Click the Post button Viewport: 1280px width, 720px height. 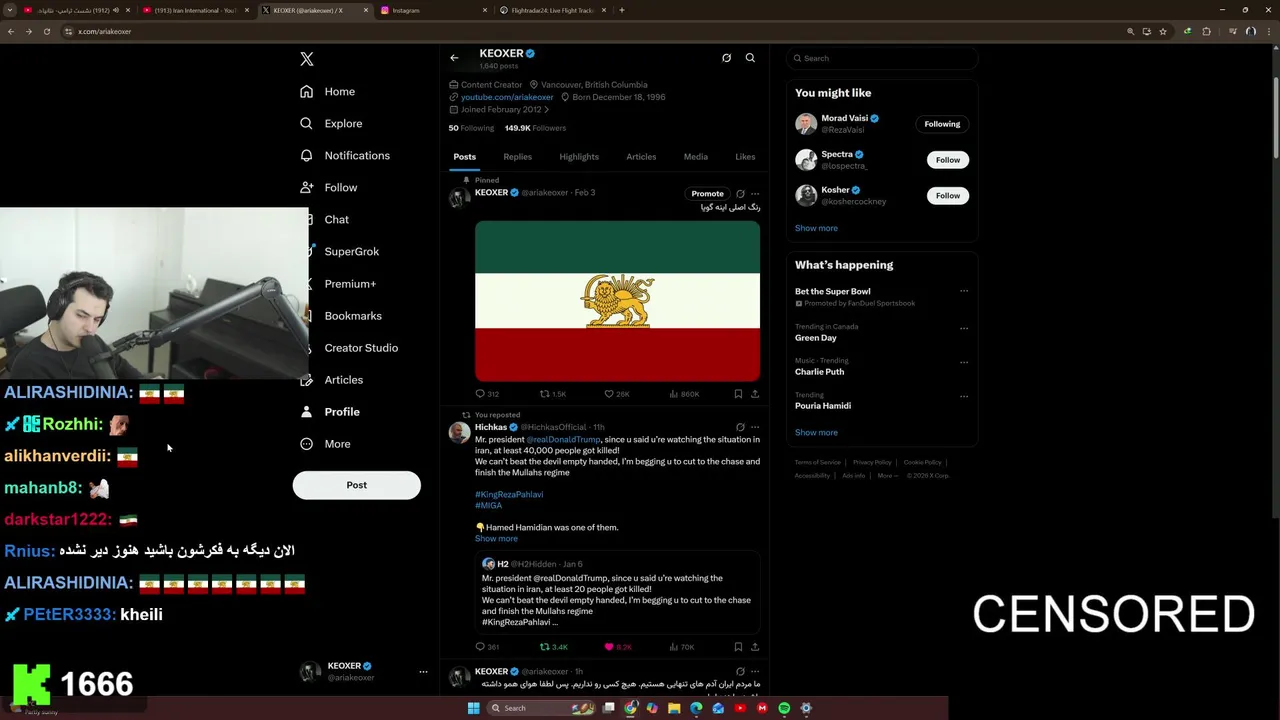coord(356,485)
